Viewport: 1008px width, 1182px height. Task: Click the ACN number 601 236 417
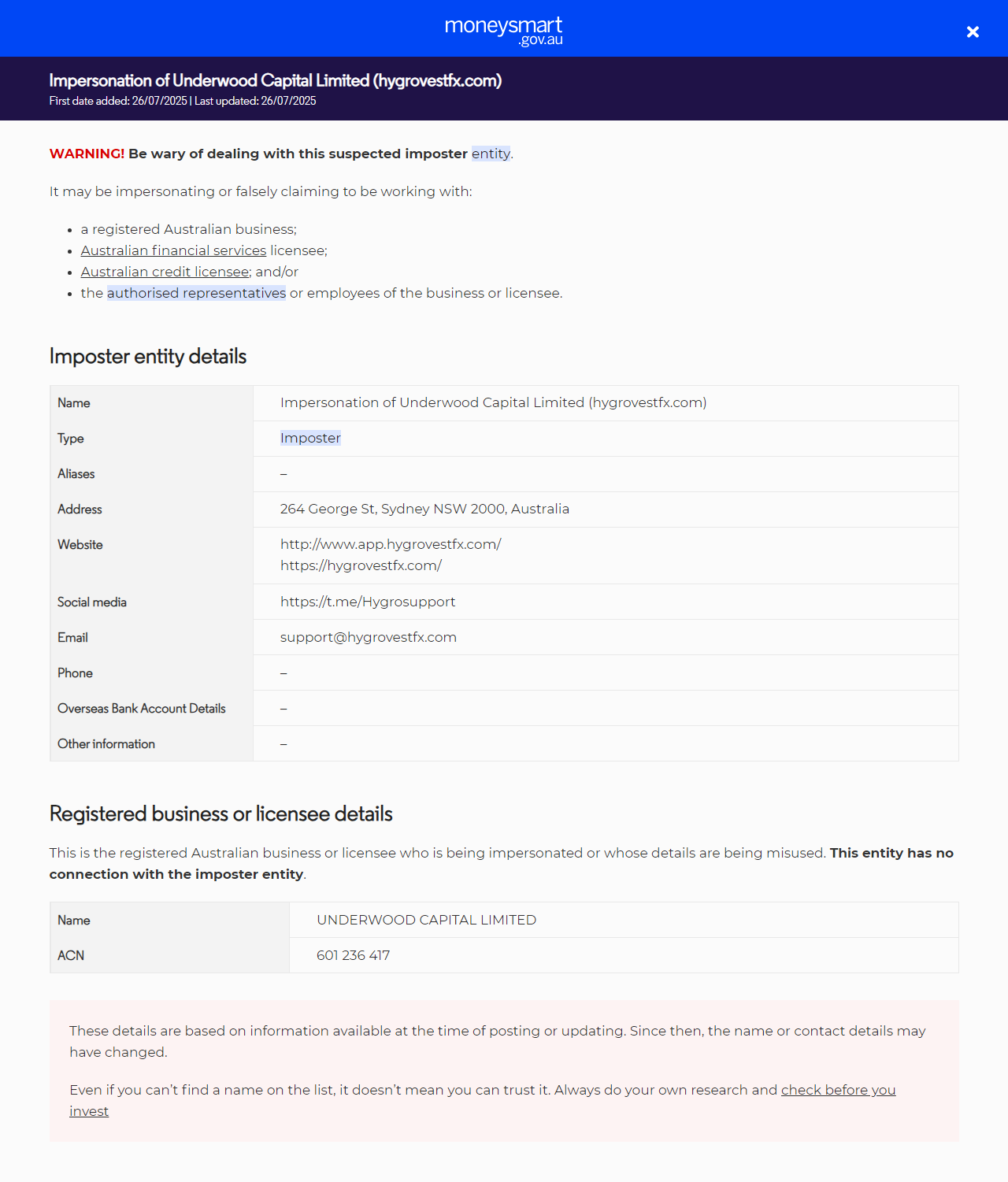pyautogui.click(x=353, y=955)
